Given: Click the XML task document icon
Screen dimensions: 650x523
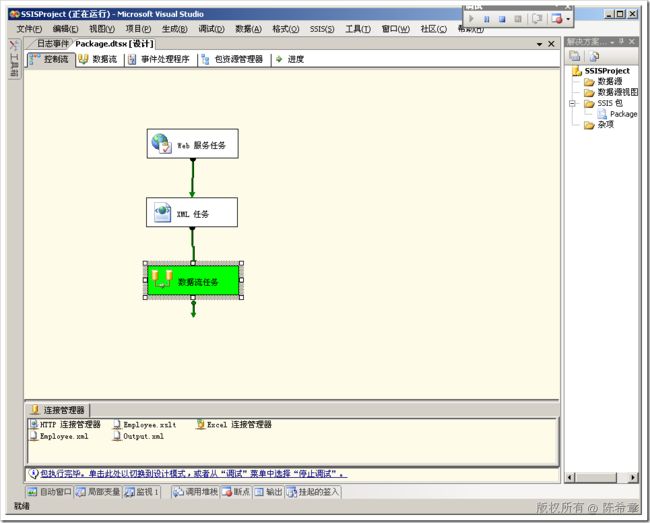Looking at the screenshot, I should pos(162,212).
